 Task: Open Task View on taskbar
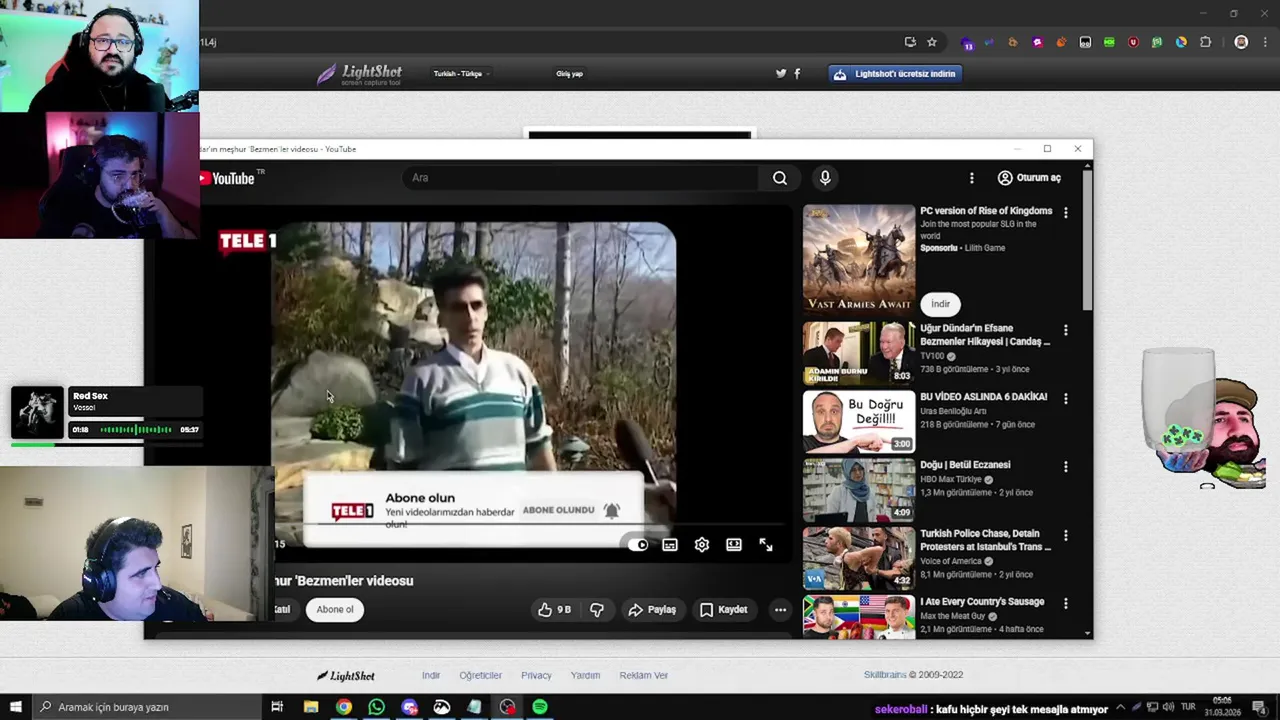pyautogui.click(x=277, y=707)
